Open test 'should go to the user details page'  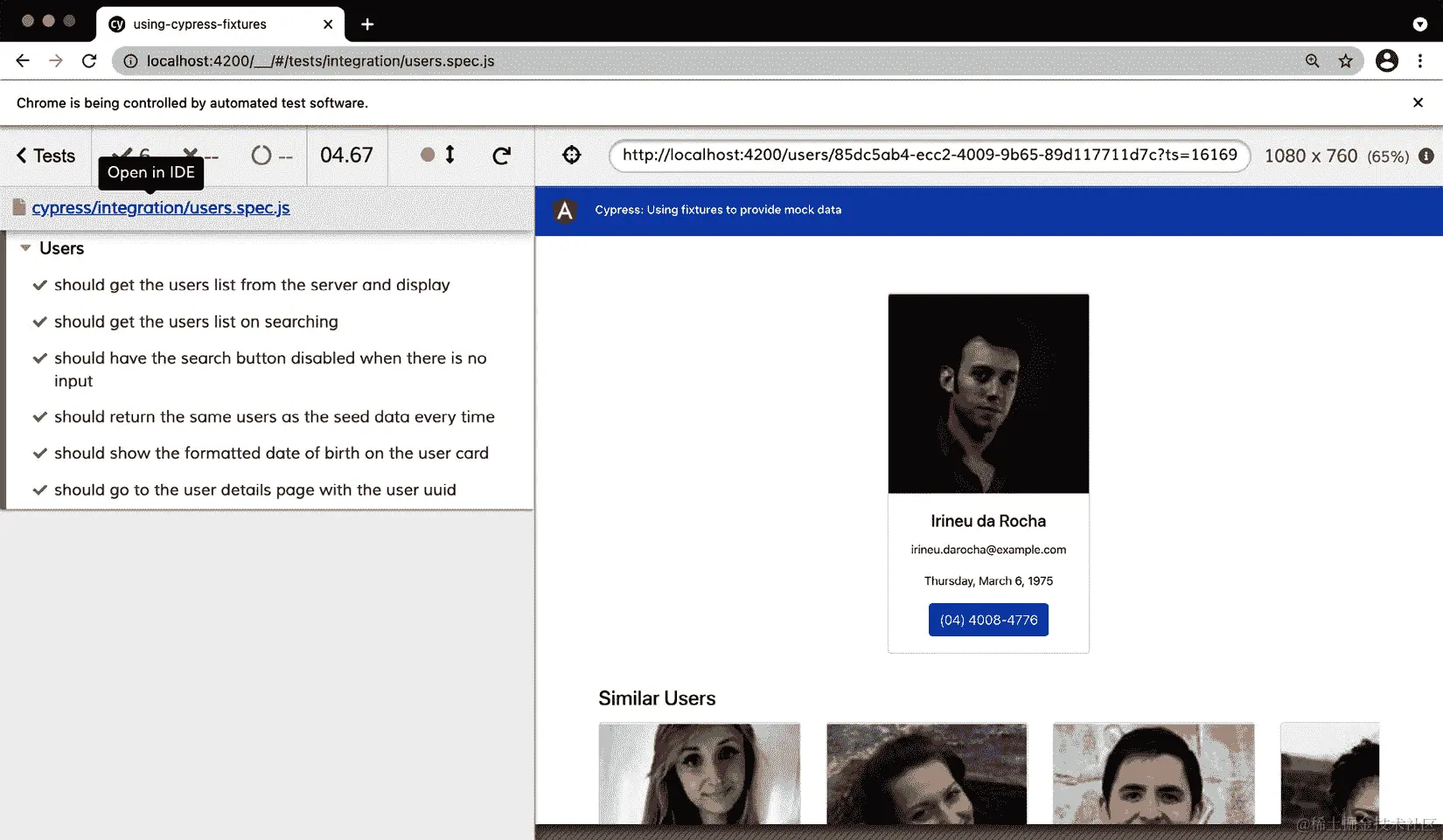coord(255,489)
